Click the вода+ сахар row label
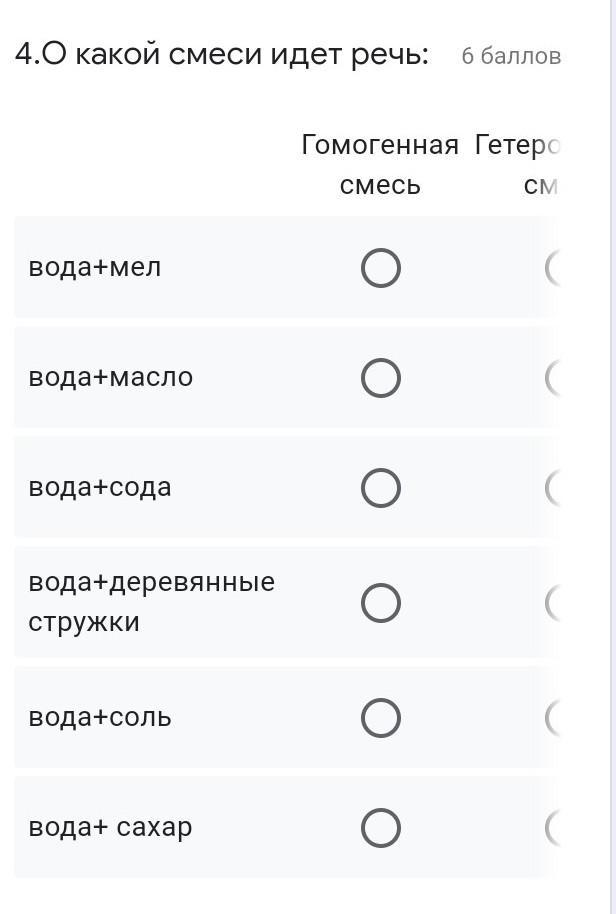Screen dimensions: 616x914 coord(110,827)
